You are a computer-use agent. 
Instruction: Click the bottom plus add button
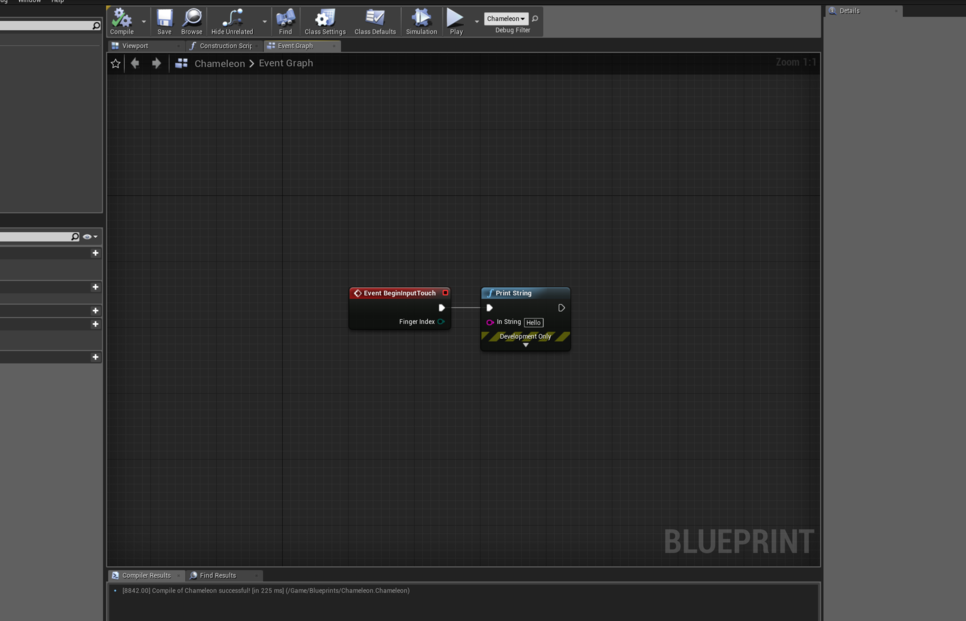point(95,357)
